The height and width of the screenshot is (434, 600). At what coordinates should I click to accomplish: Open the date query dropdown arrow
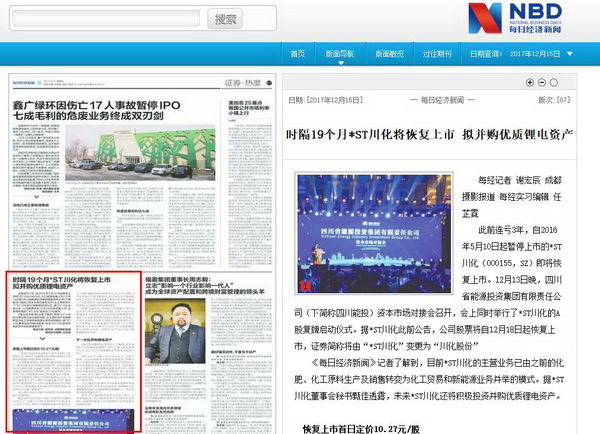[570, 54]
